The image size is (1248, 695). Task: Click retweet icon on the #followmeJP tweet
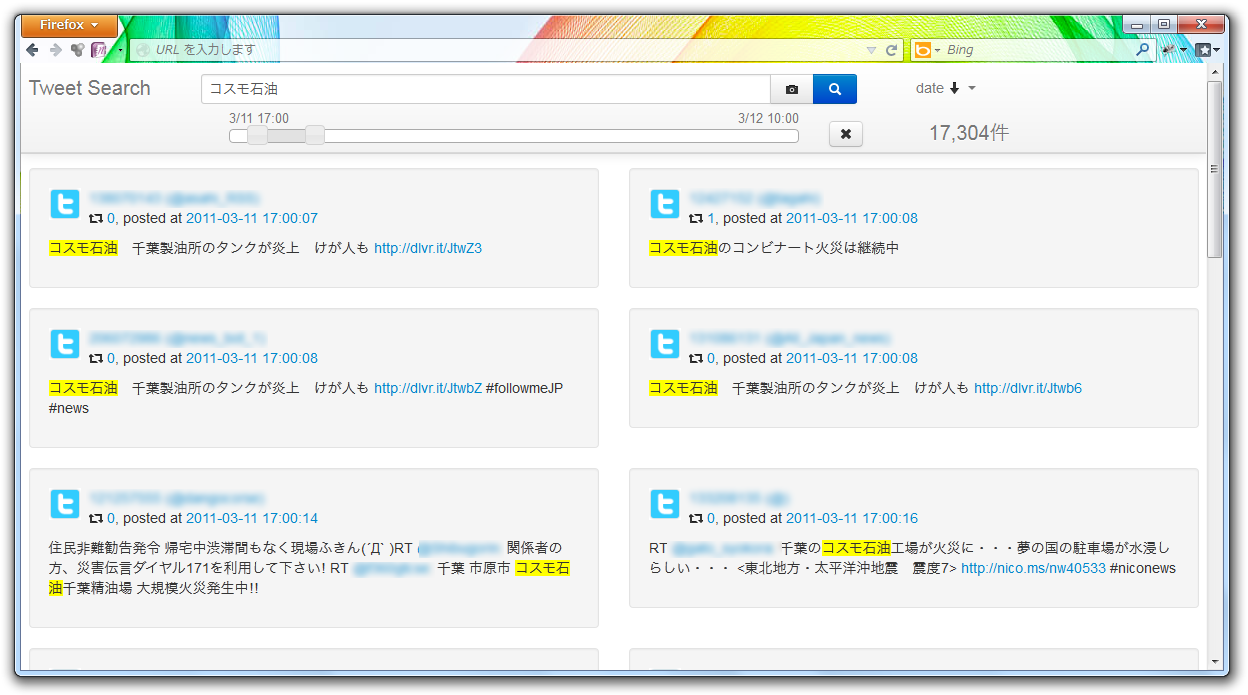(x=96, y=358)
